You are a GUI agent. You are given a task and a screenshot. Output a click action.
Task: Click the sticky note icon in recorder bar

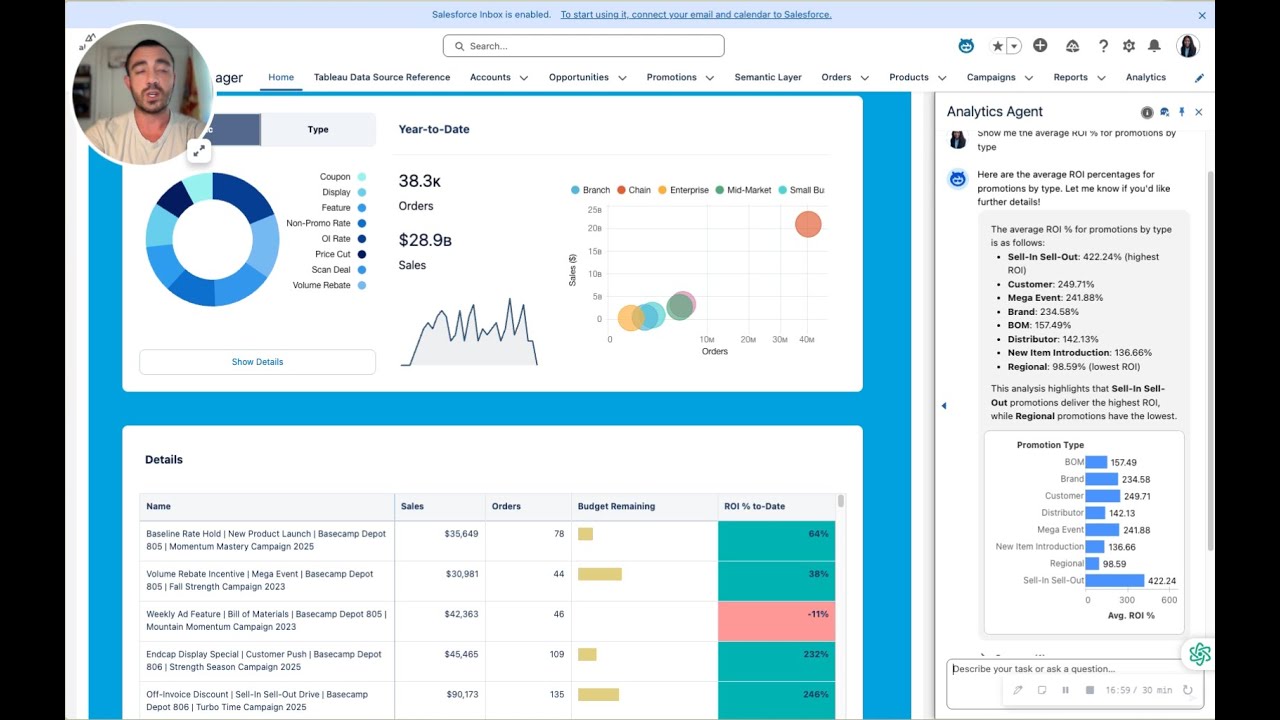click(1042, 690)
